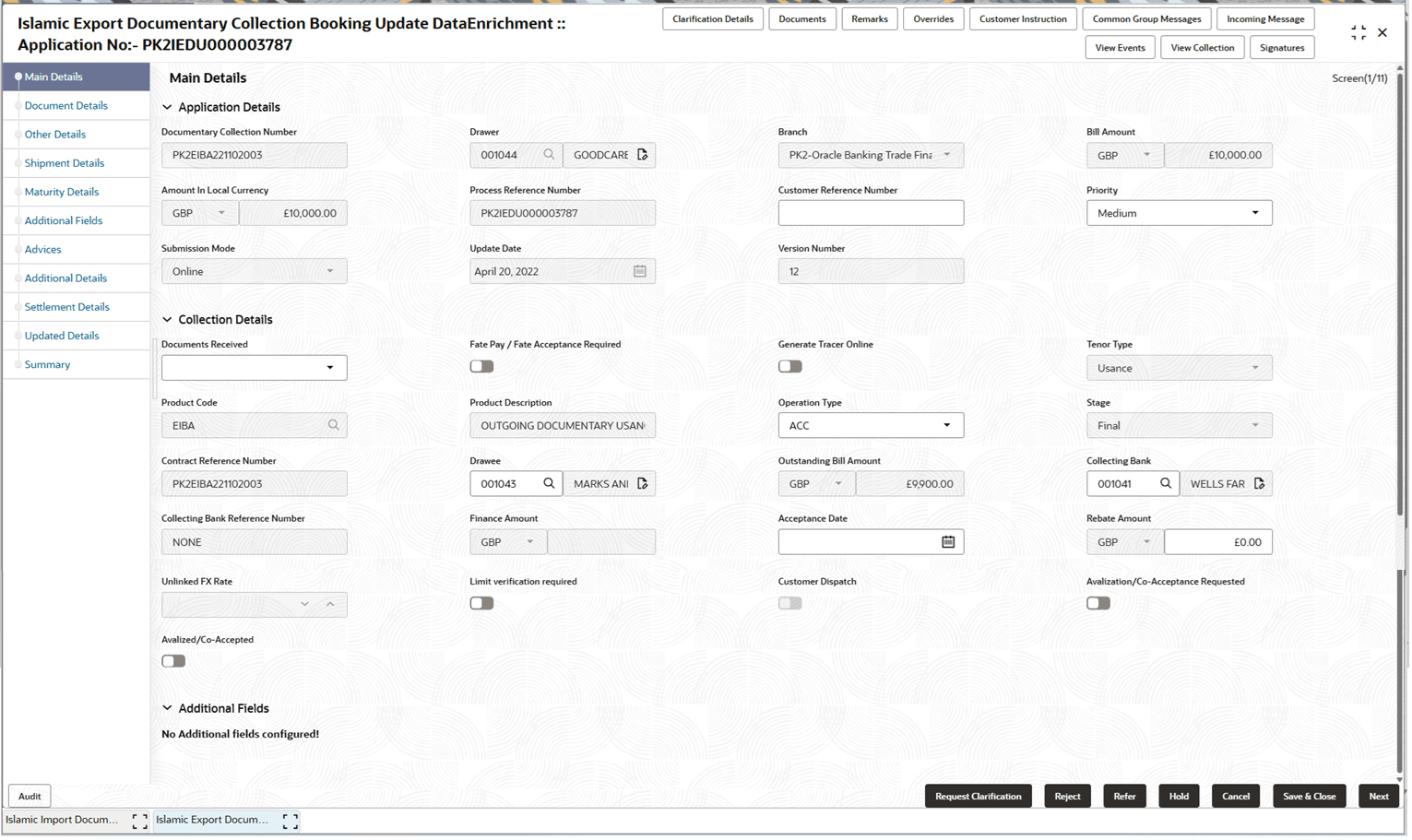The width and height of the screenshot is (1412, 840).
Task: Open Clarification Details
Action: pos(712,18)
